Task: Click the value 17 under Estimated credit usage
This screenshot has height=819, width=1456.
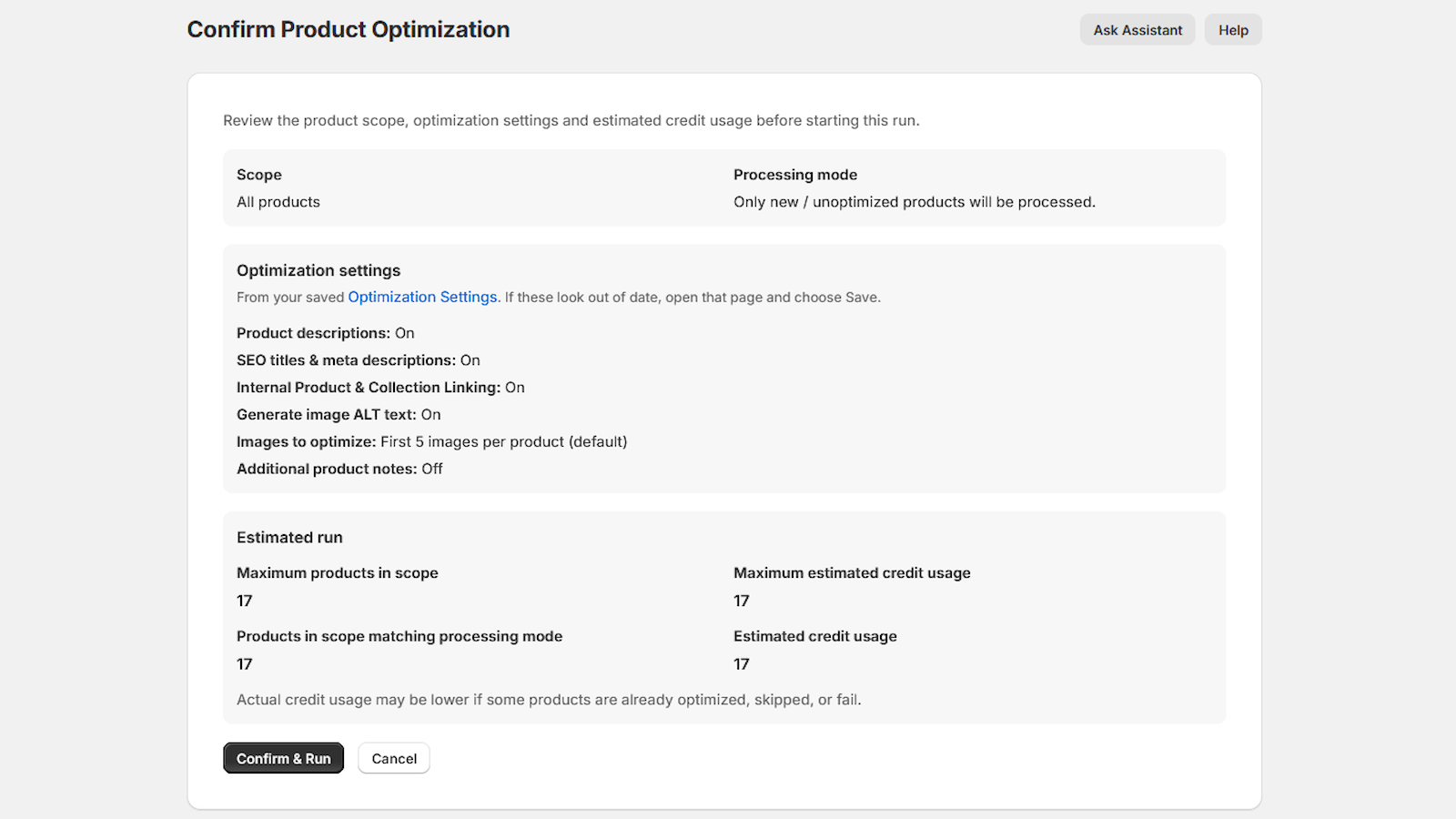Action: 742,664
